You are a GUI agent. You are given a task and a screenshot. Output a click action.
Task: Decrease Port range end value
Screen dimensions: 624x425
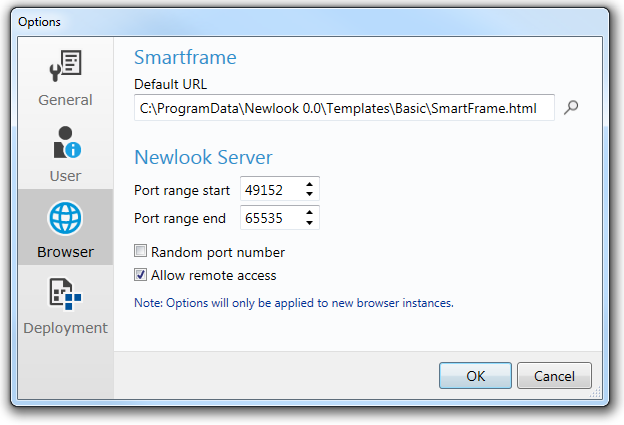tap(309, 223)
